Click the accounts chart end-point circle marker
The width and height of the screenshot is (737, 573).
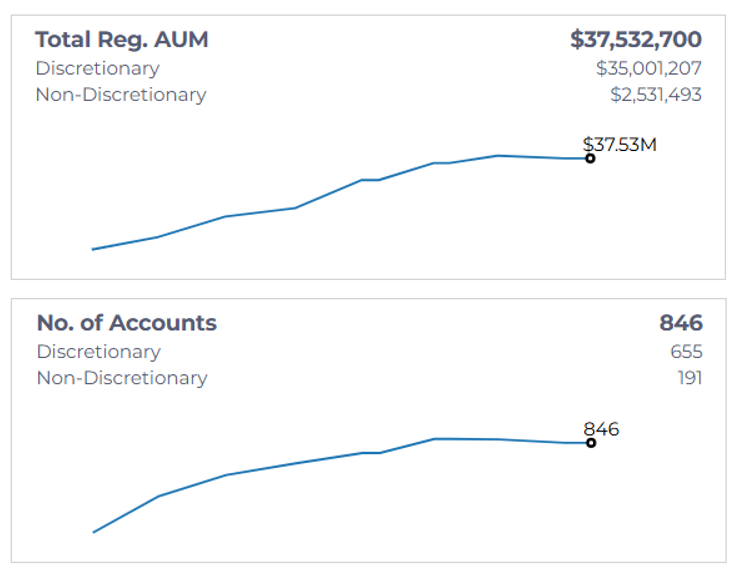[x=591, y=443]
